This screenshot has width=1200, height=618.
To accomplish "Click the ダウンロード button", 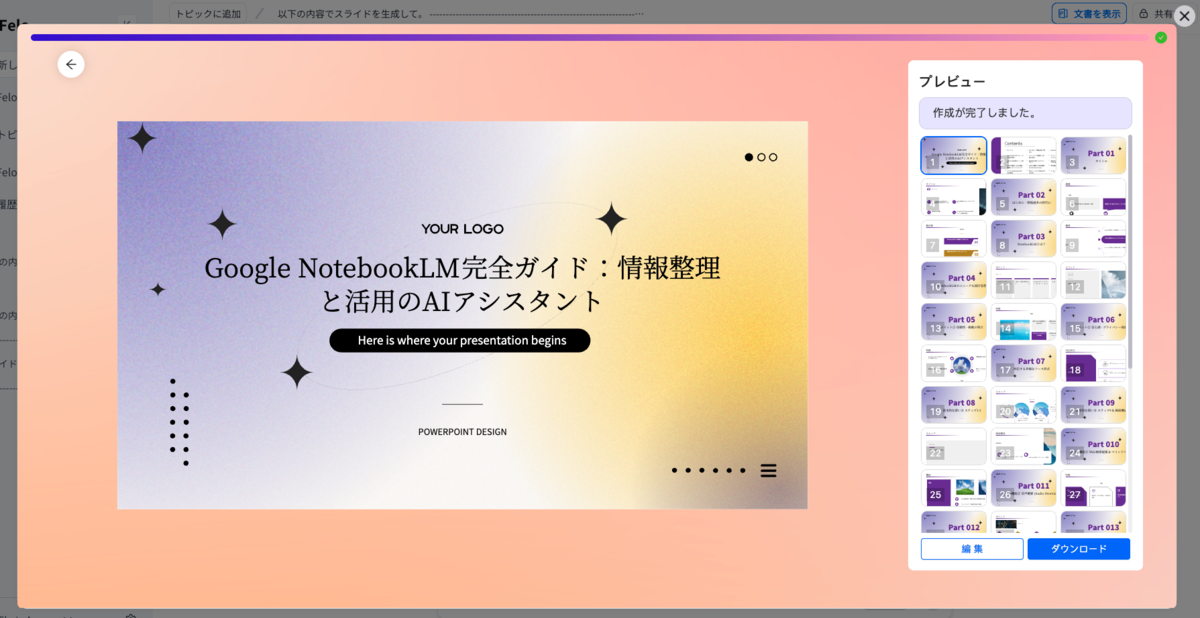I will click(1079, 549).
